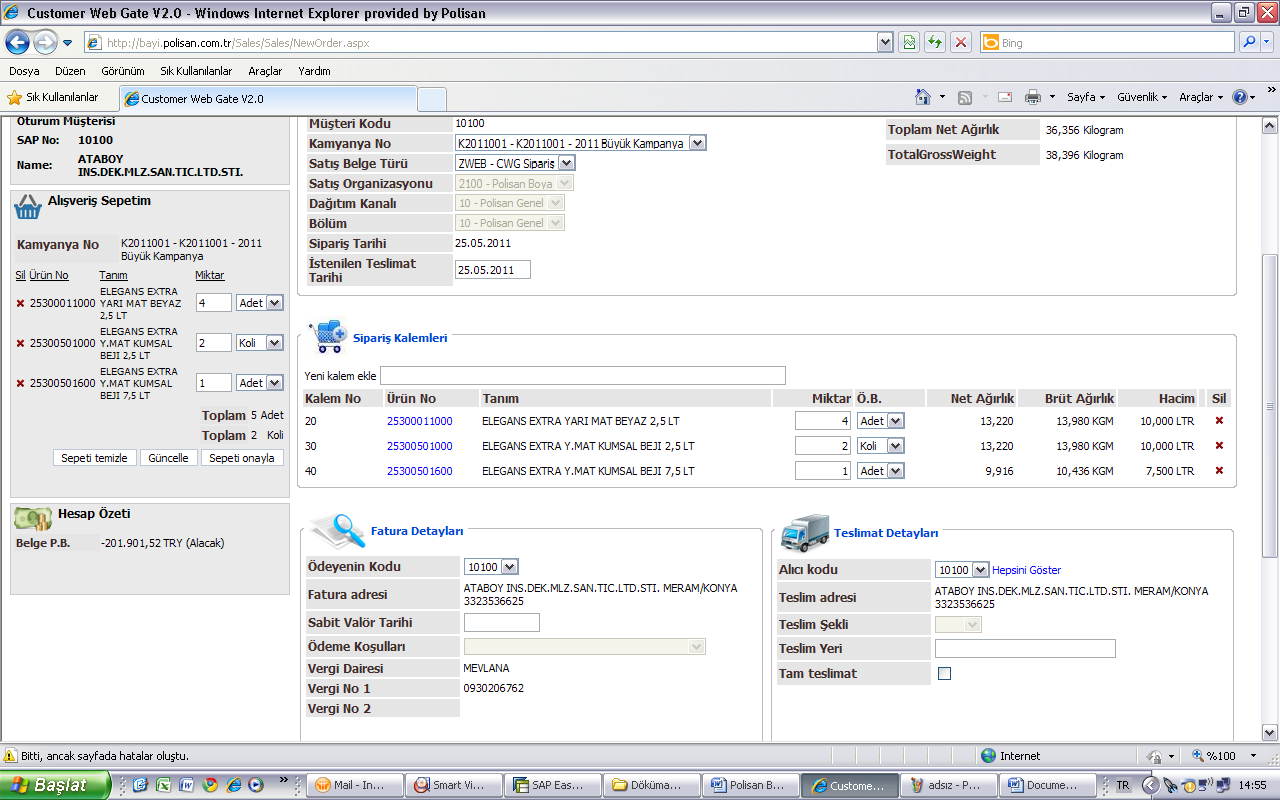The height and width of the screenshot is (800, 1280).
Task: Open product link 25300501600 in order table
Action: 419,471
